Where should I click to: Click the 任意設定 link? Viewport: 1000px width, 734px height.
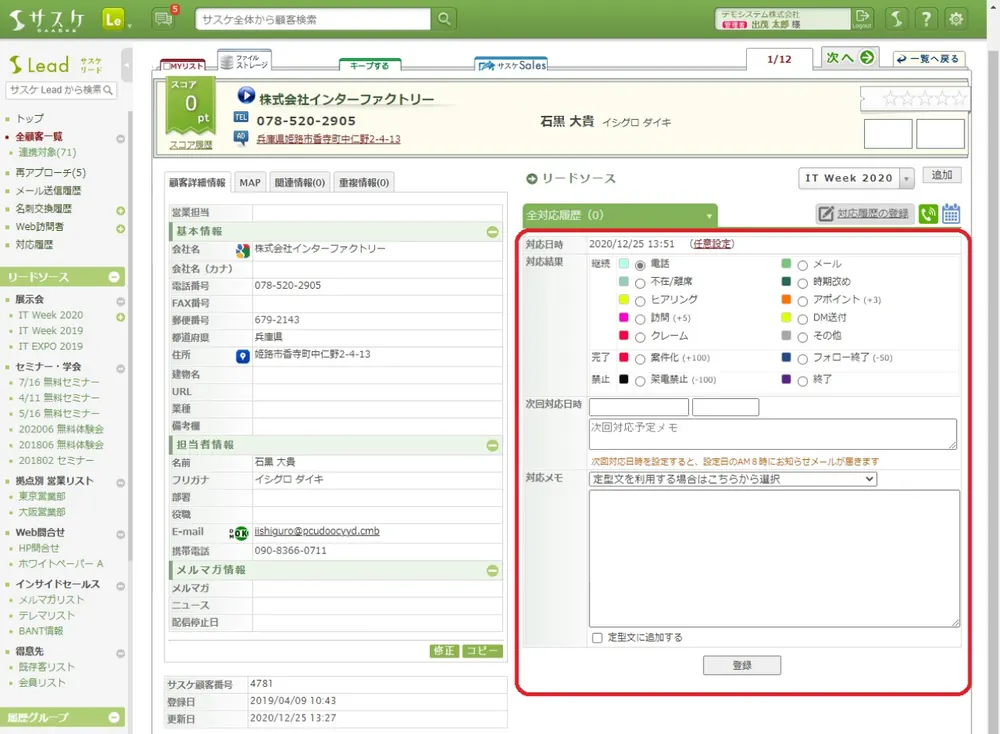pos(711,244)
